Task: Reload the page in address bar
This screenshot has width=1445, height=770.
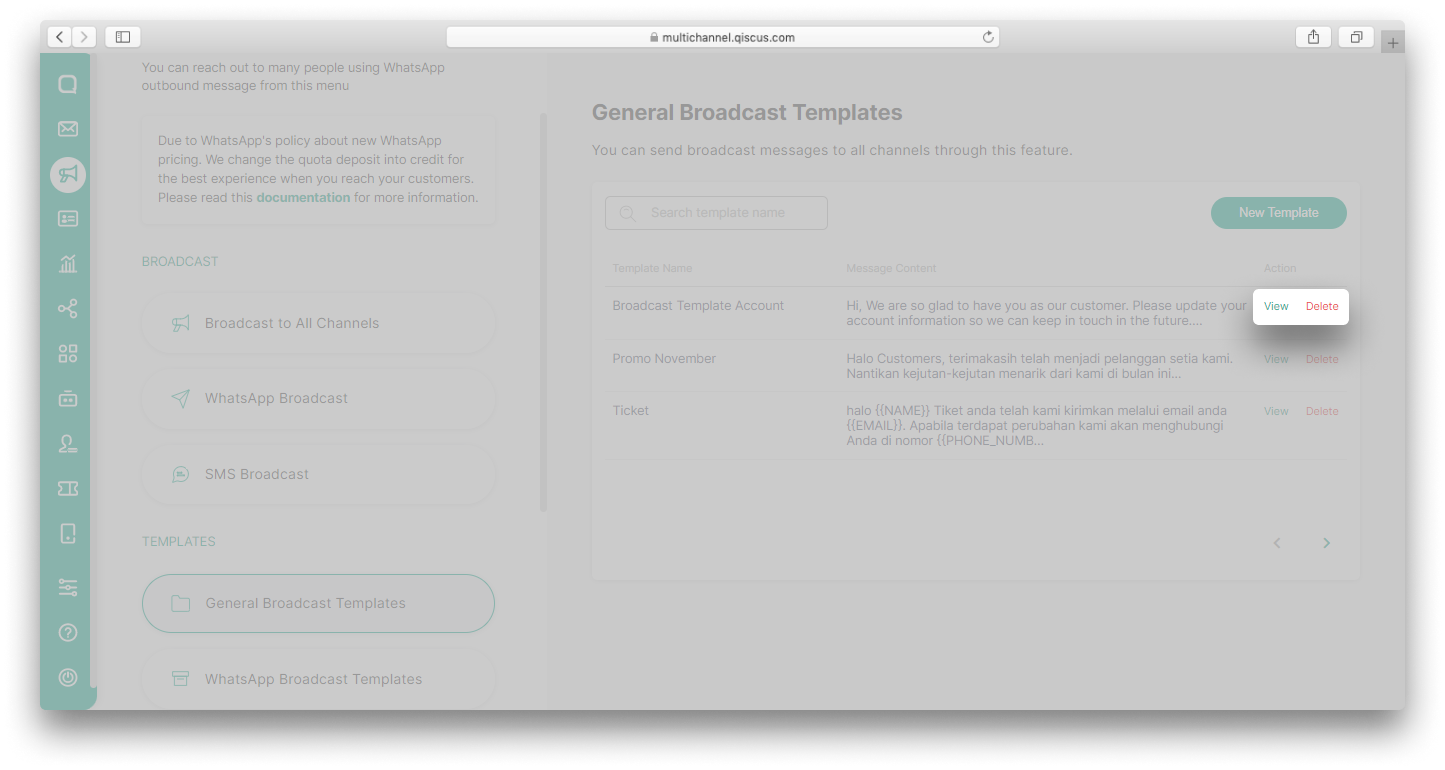Action: click(x=988, y=37)
